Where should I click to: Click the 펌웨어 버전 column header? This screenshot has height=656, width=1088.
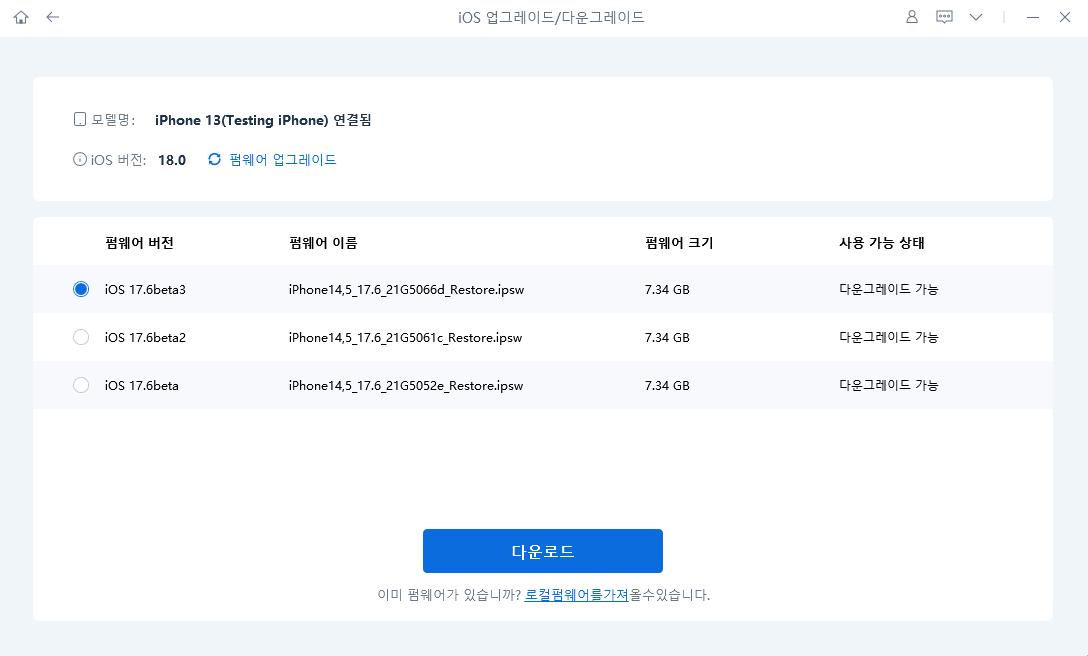(x=139, y=242)
